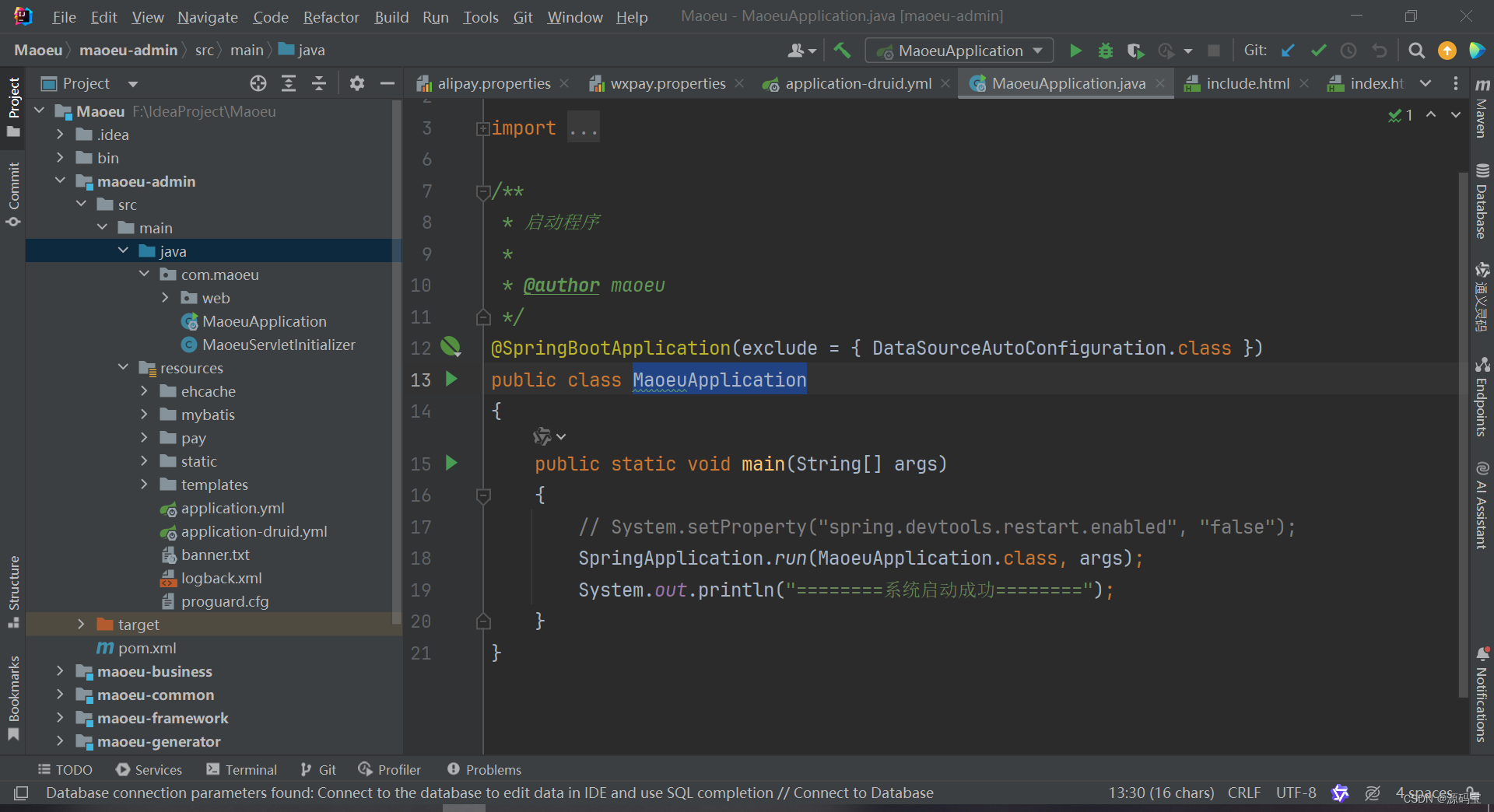Screen dimensions: 1494x812
Task: Open the TODO tool window
Action: [x=65, y=769]
